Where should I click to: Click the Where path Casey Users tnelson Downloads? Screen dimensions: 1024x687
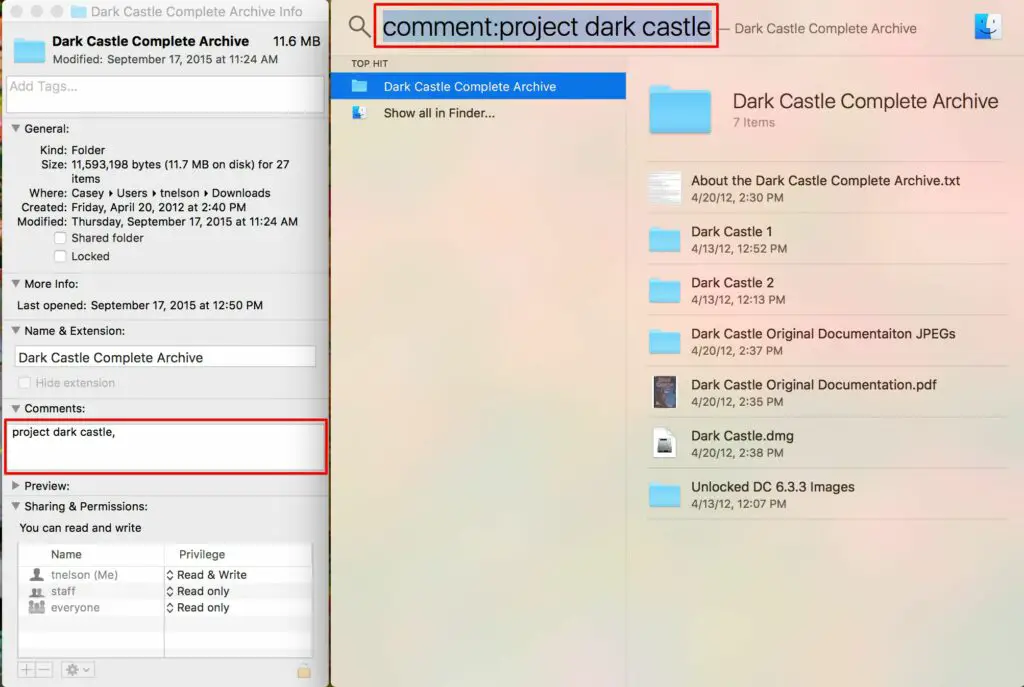[x=170, y=193]
